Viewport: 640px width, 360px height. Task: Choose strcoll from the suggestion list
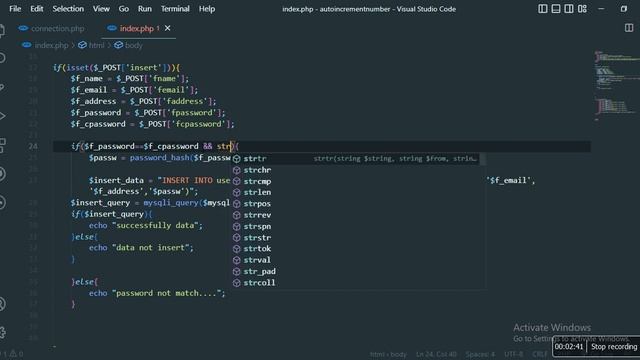click(x=355, y=282)
